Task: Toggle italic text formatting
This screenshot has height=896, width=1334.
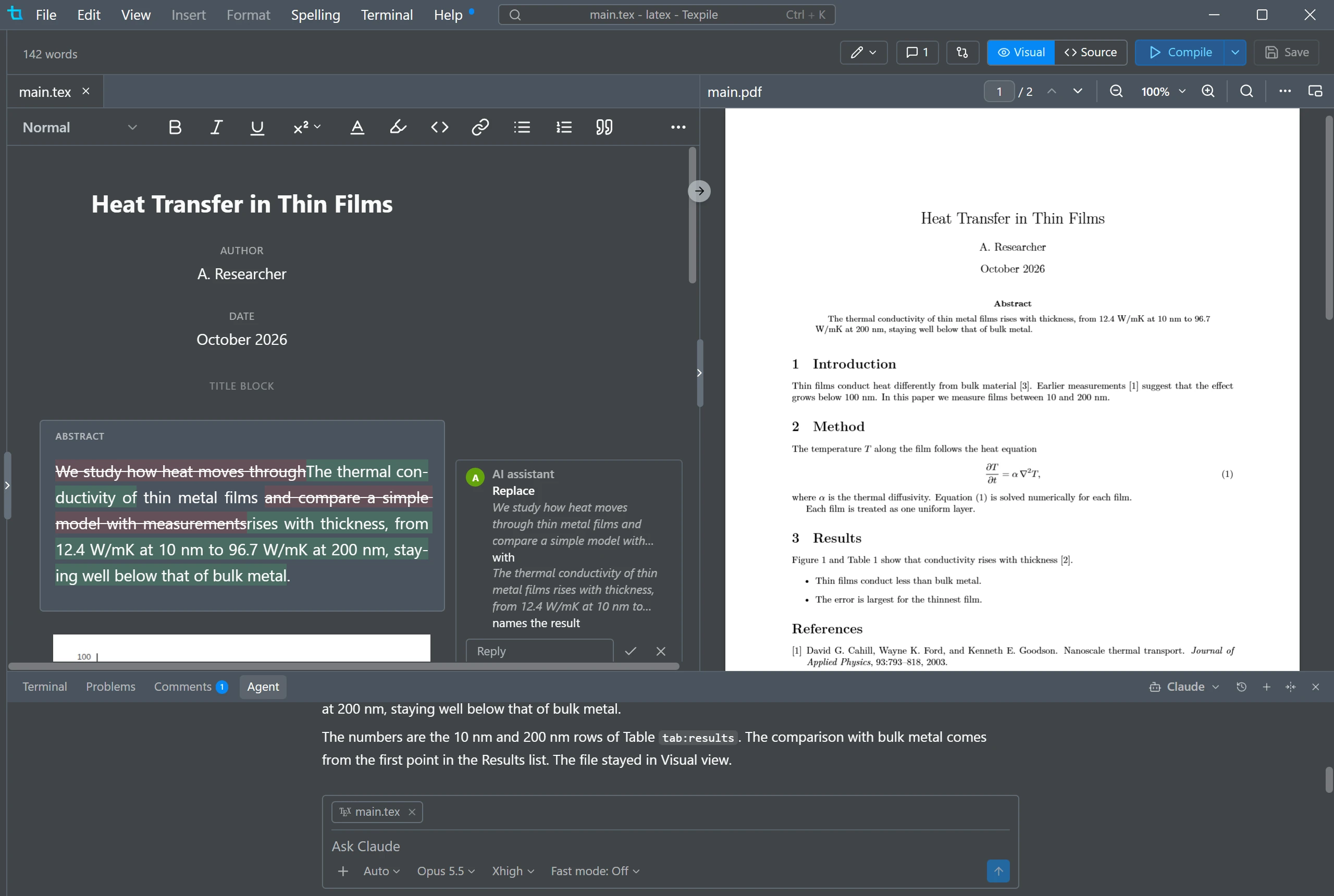Action: click(x=216, y=127)
